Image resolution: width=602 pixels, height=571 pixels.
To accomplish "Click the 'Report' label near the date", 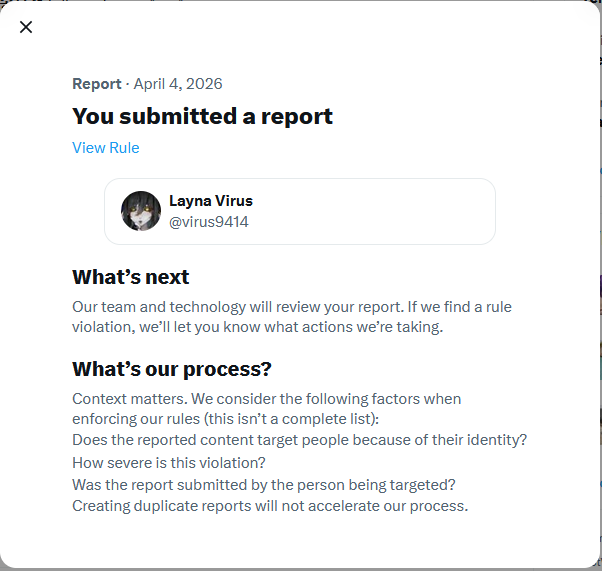I will tap(97, 84).
